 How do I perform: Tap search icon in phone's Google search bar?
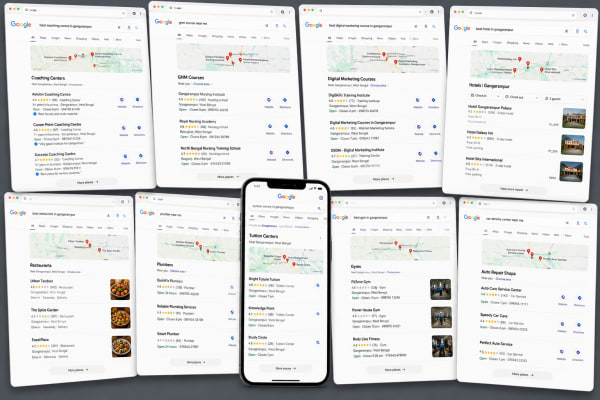(319, 208)
